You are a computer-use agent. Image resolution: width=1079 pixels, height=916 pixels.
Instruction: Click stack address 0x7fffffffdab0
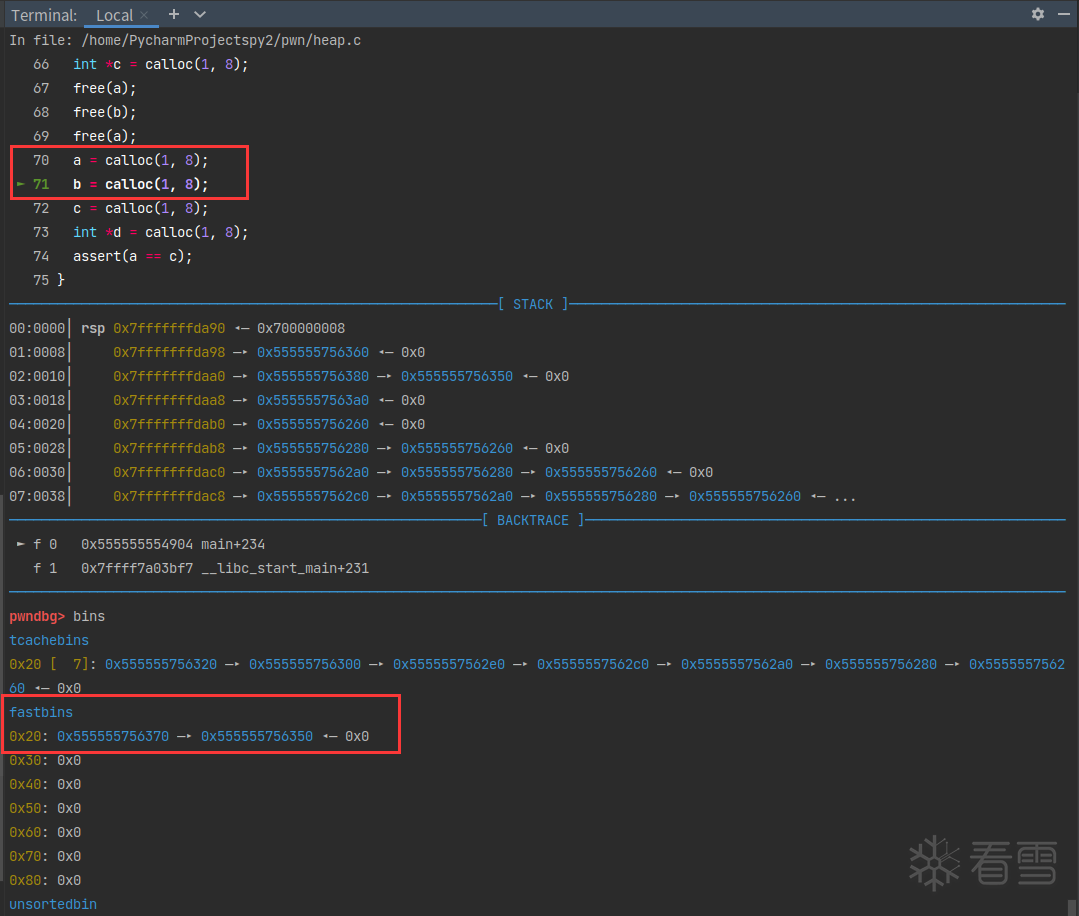coord(169,425)
